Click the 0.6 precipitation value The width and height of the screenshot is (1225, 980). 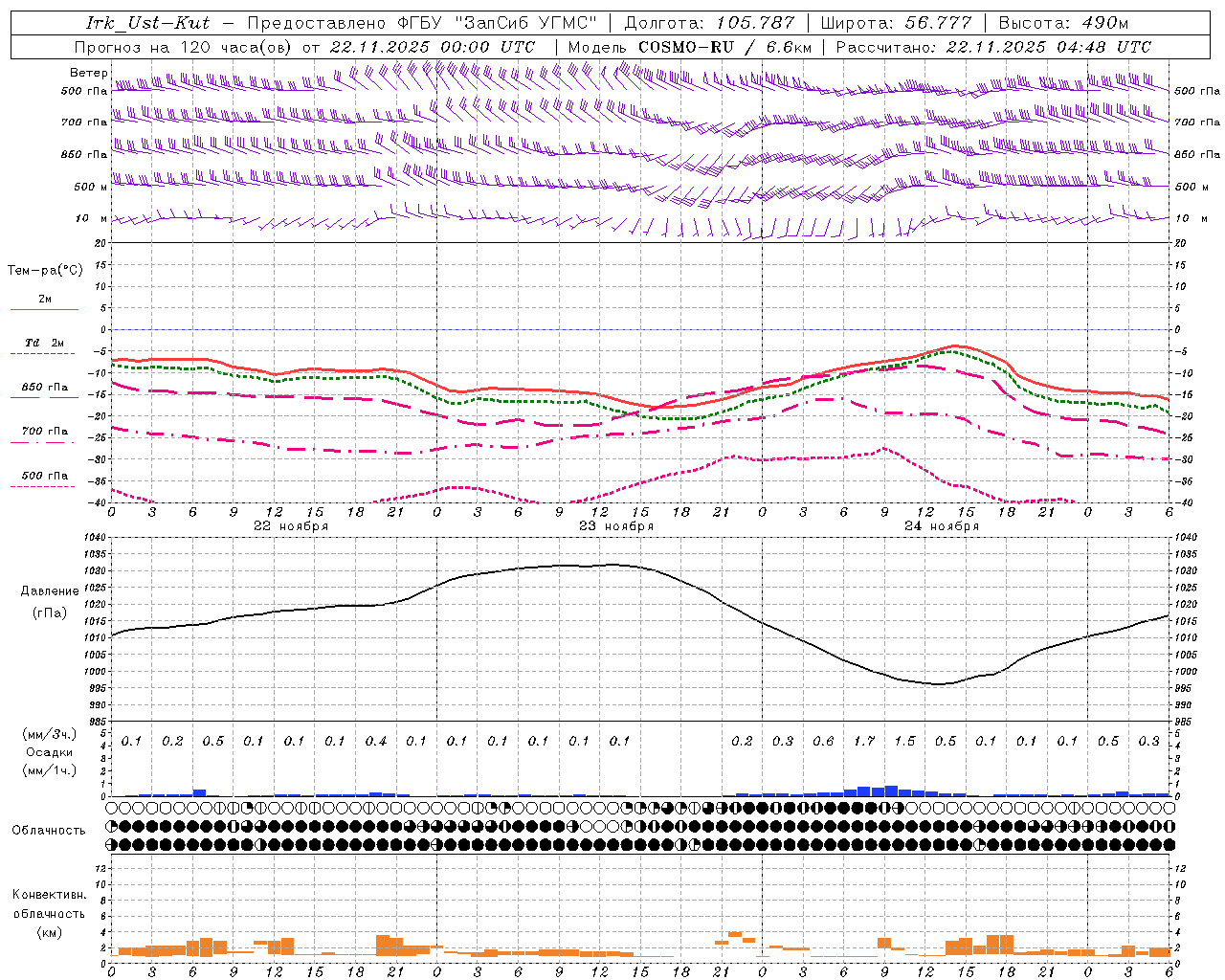[823, 741]
